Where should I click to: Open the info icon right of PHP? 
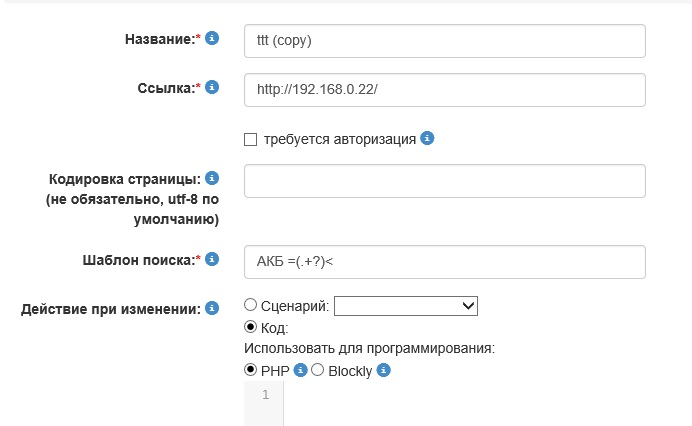pyautogui.click(x=300, y=370)
